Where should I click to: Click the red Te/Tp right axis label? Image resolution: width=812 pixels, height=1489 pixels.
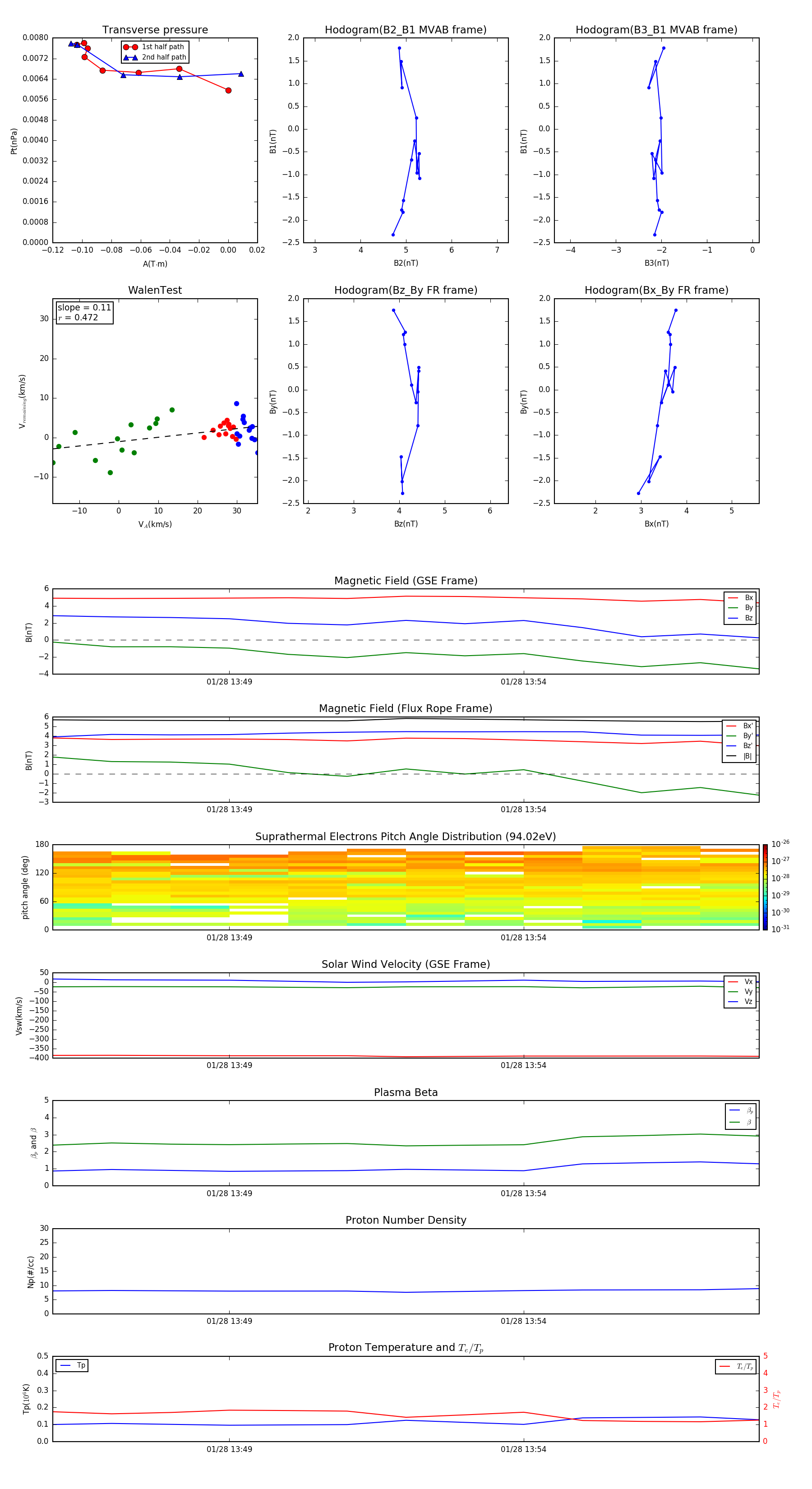(x=777, y=1399)
